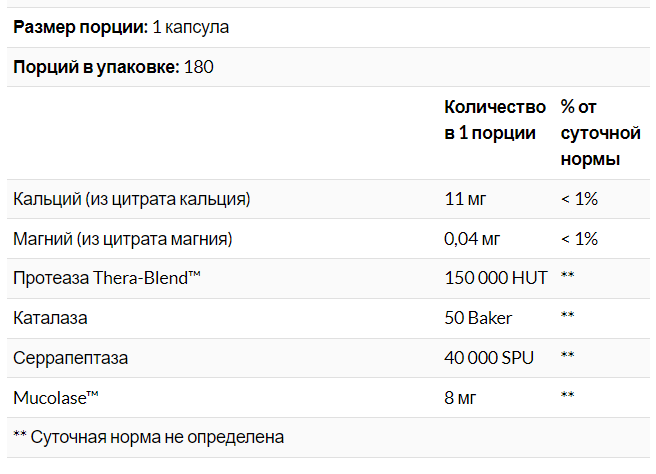Click the '50 Baker' amount value

pyautogui.click(x=478, y=318)
